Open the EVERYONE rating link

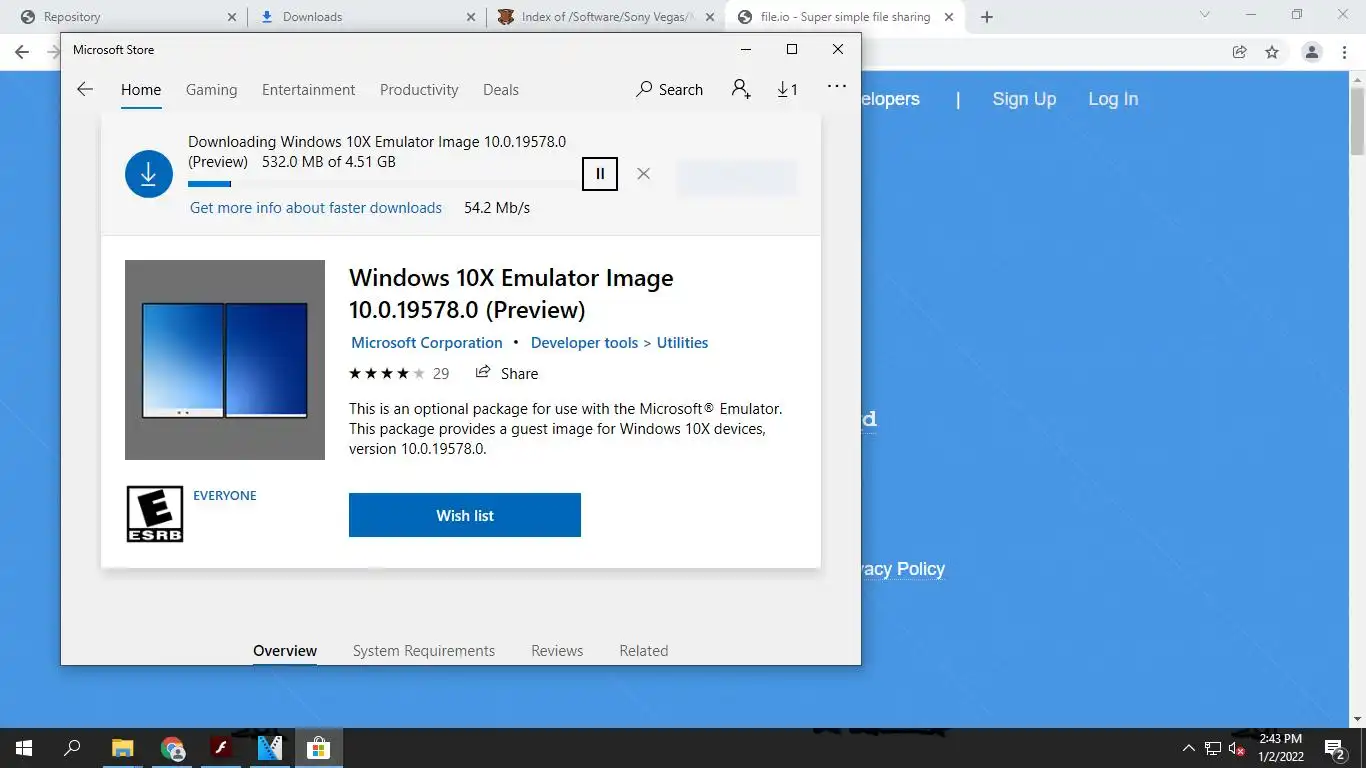(x=225, y=495)
